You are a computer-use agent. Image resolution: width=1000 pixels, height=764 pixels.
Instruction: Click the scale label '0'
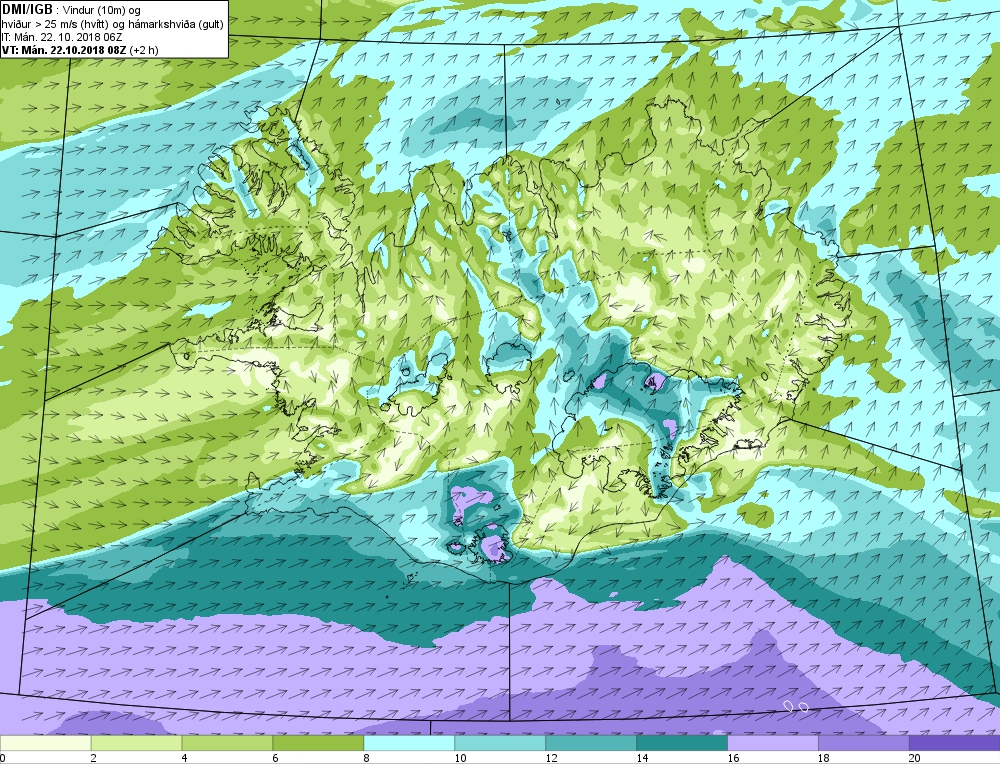(3, 758)
